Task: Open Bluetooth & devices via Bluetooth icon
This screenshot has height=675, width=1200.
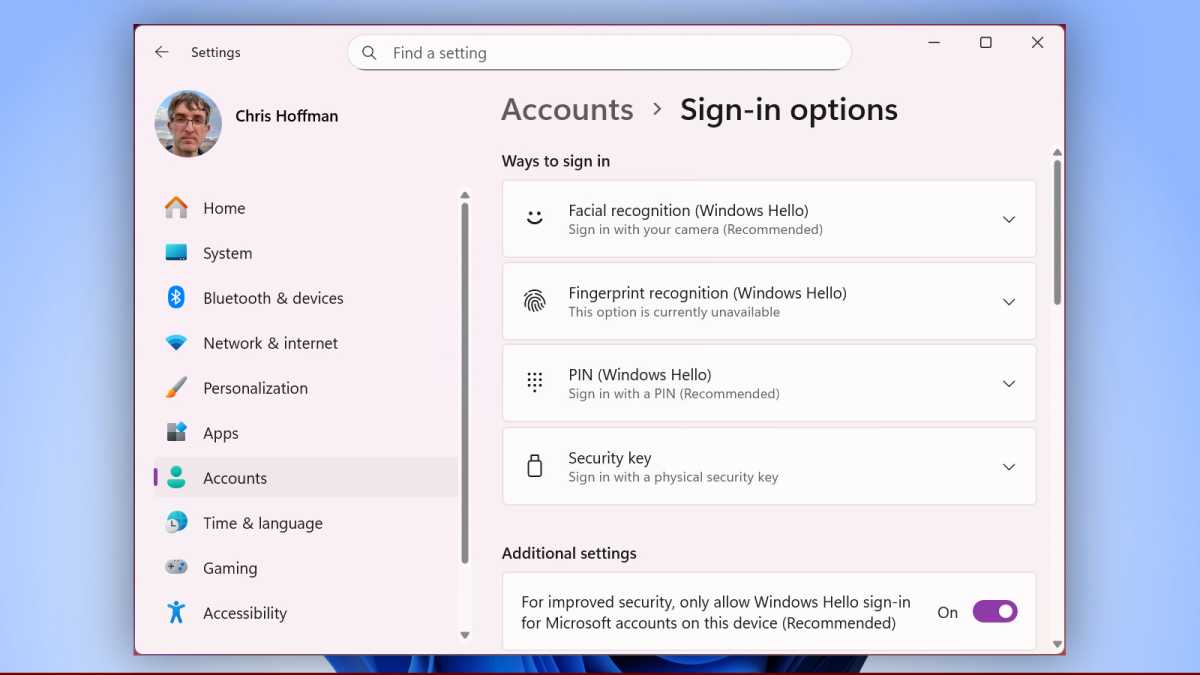Action: pyautogui.click(x=176, y=298)
